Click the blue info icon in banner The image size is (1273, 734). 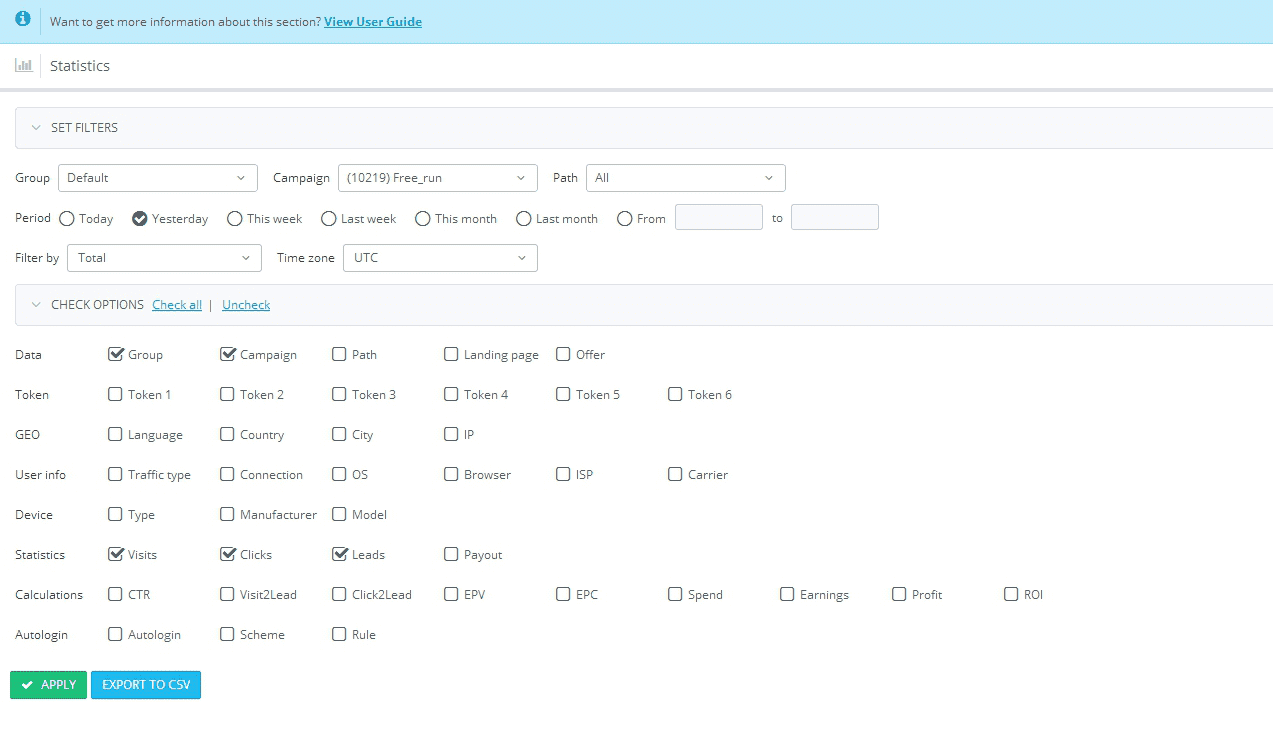[x=23, y=19]
